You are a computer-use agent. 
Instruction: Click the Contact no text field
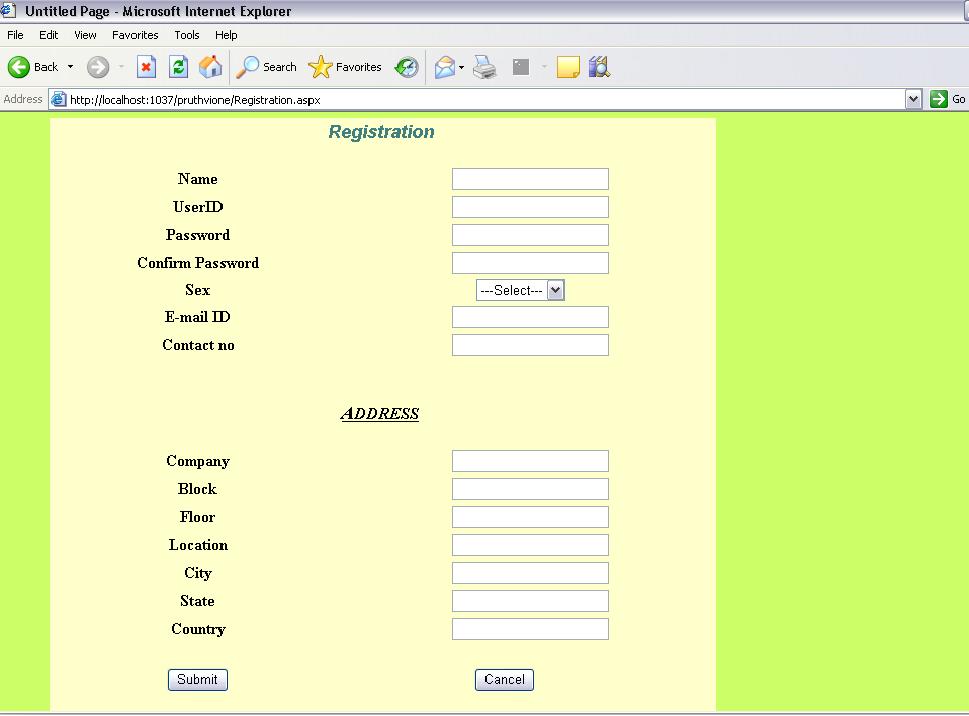(x=530, y=345)
